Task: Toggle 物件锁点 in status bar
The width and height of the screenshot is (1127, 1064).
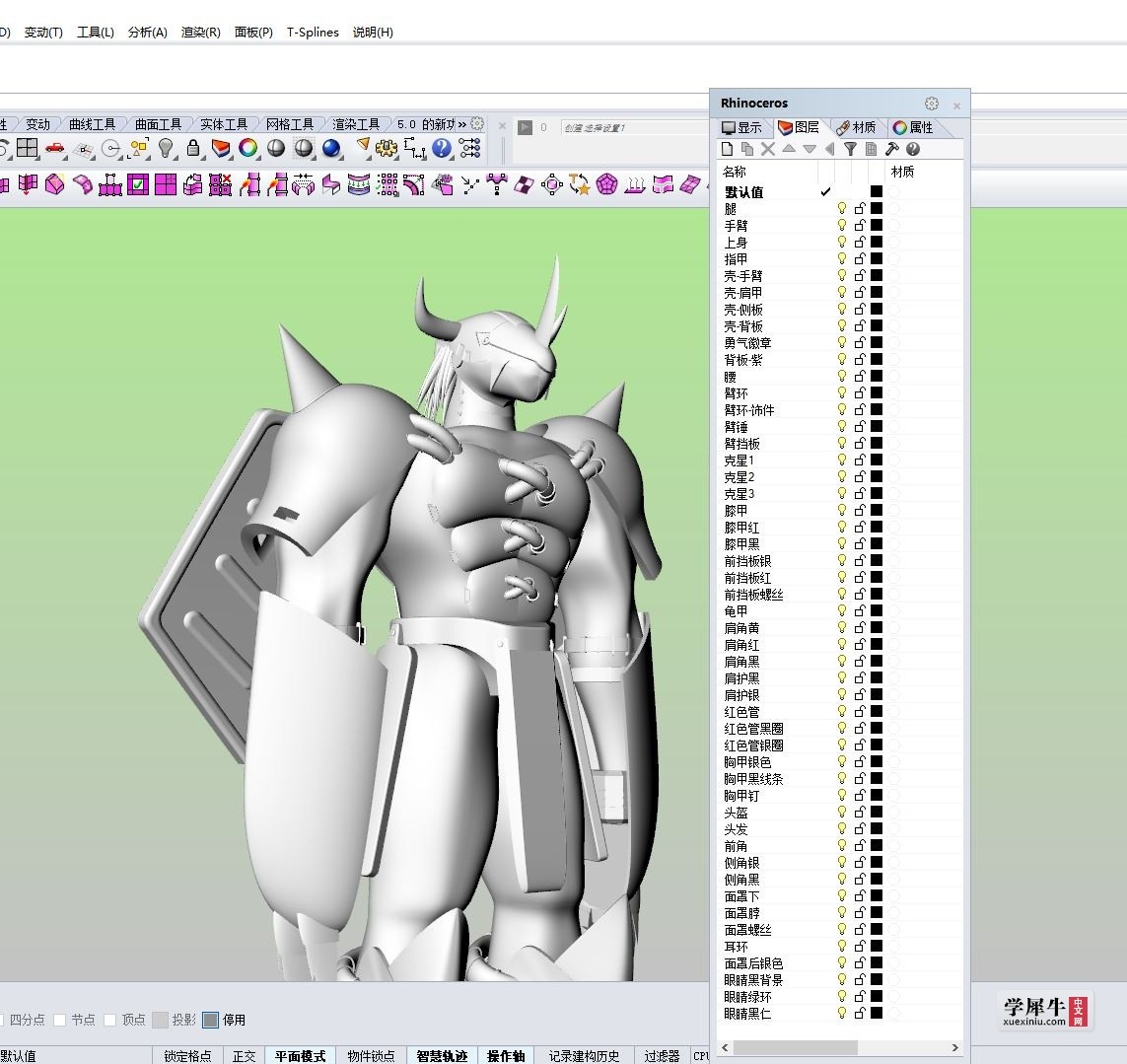Action: (x=371, y=1055)
